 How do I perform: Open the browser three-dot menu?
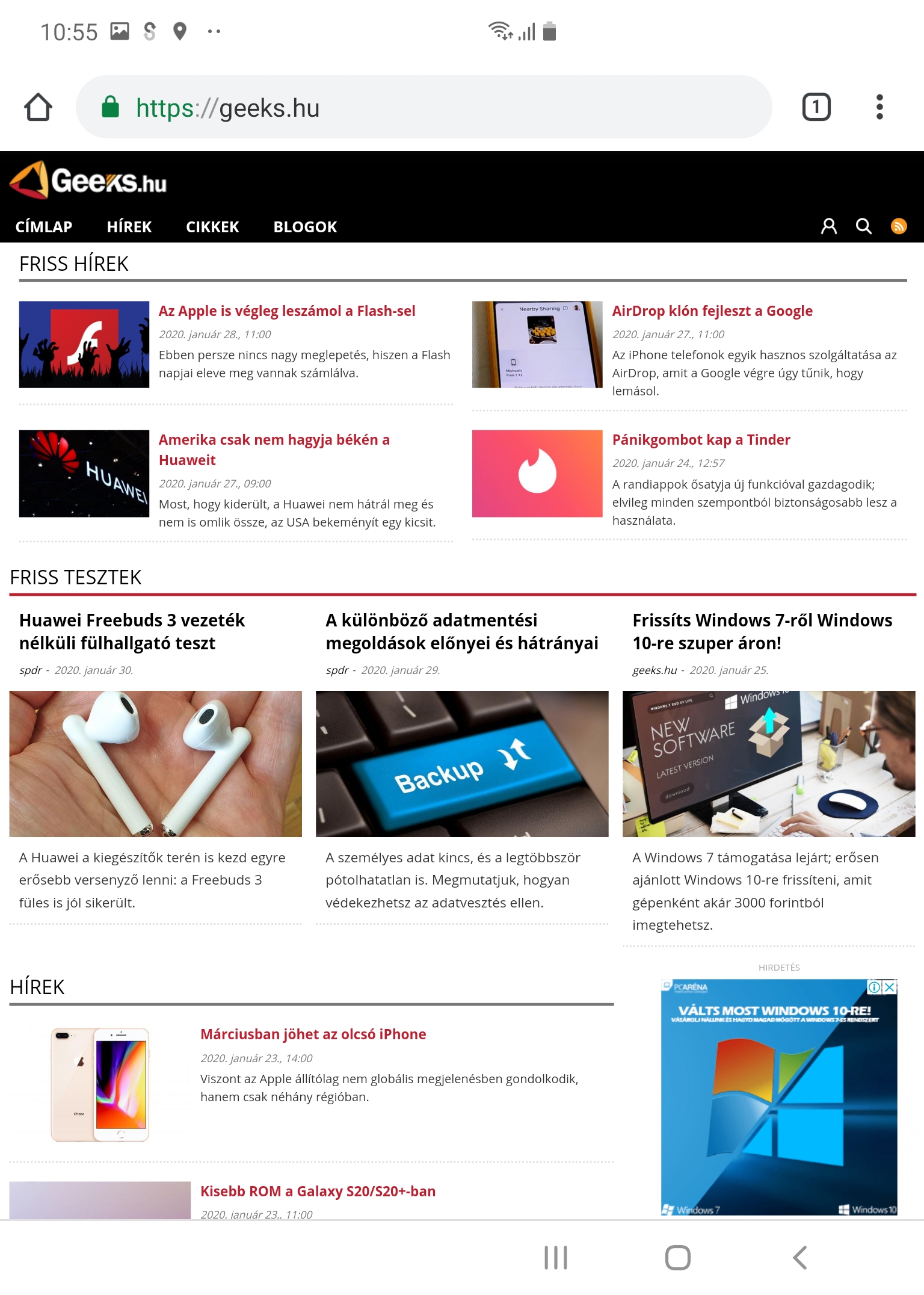[x=879, y=107]
